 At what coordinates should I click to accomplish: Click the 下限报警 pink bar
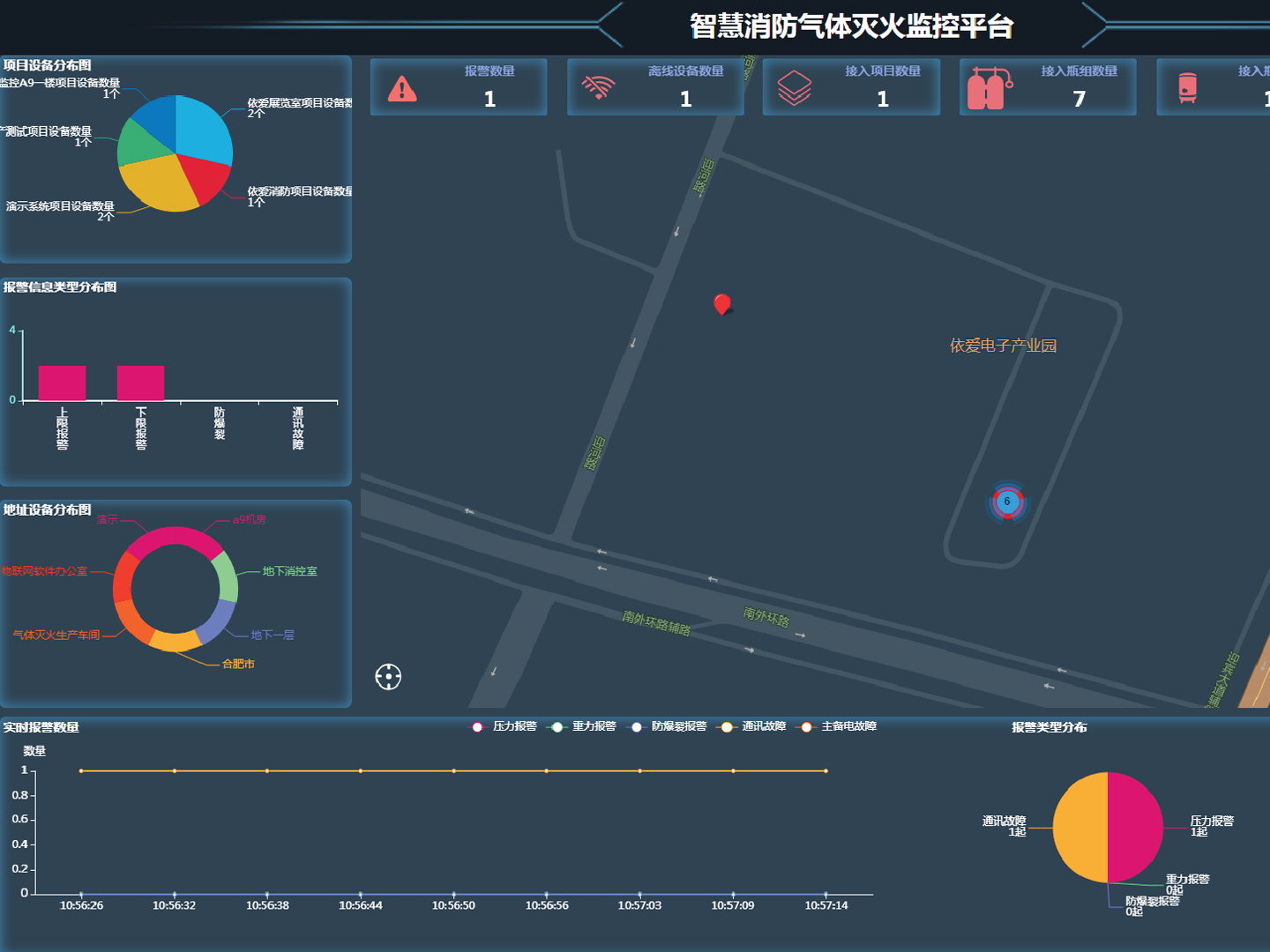(x=141, y=383)
